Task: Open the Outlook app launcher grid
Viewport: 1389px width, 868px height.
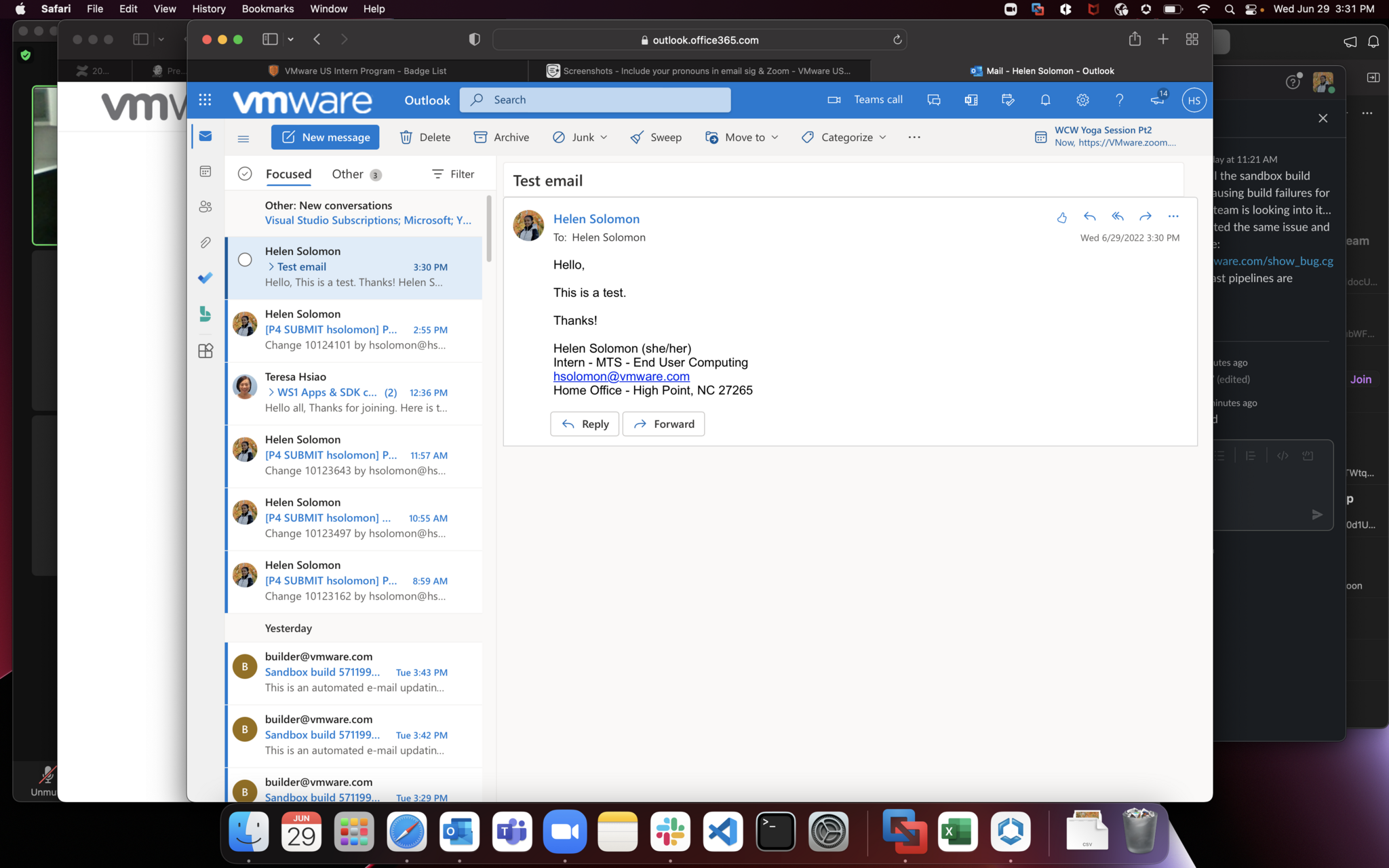Action: (205, 100)
